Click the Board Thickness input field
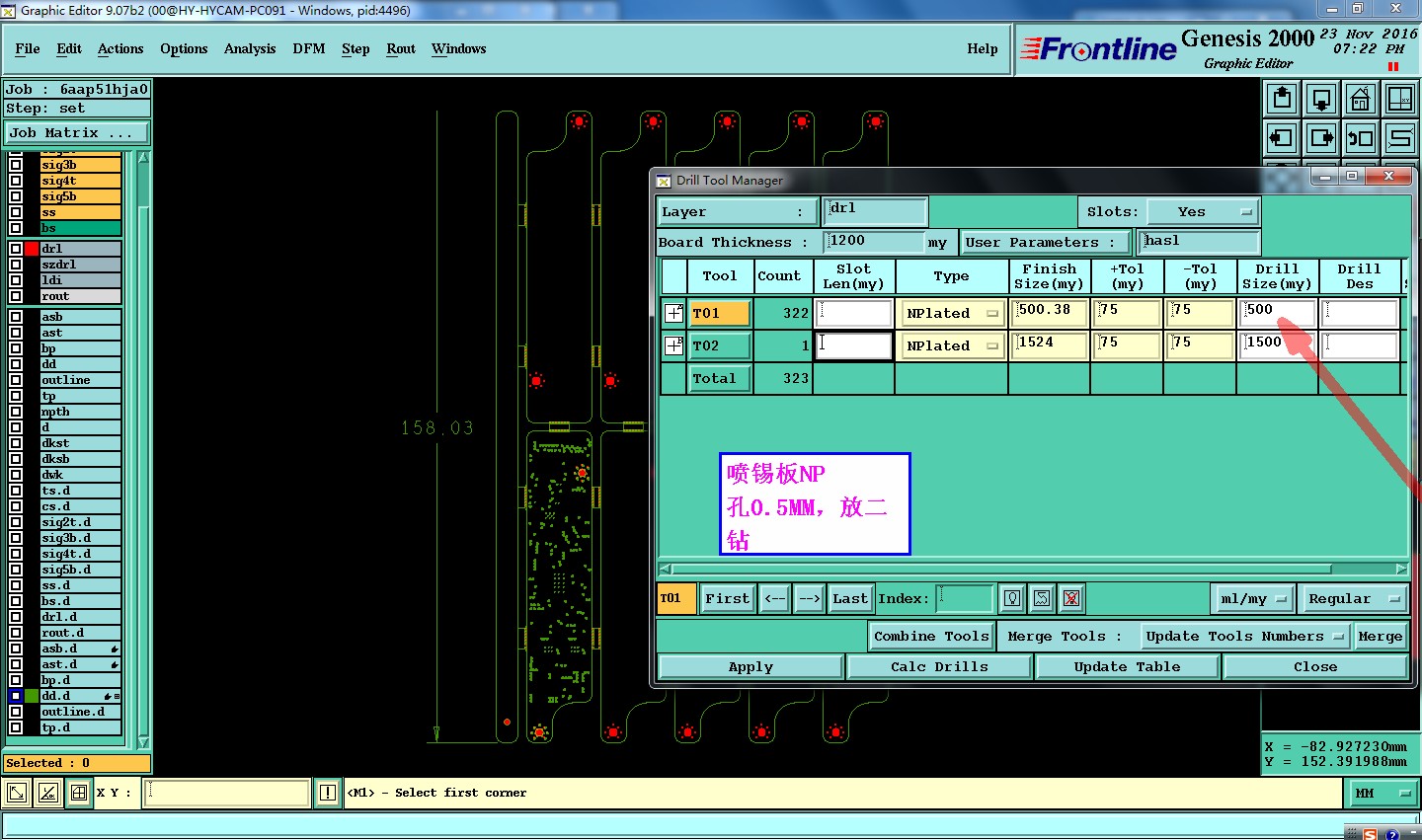This screenshot has height=840, width=1422. pos(874,242)
